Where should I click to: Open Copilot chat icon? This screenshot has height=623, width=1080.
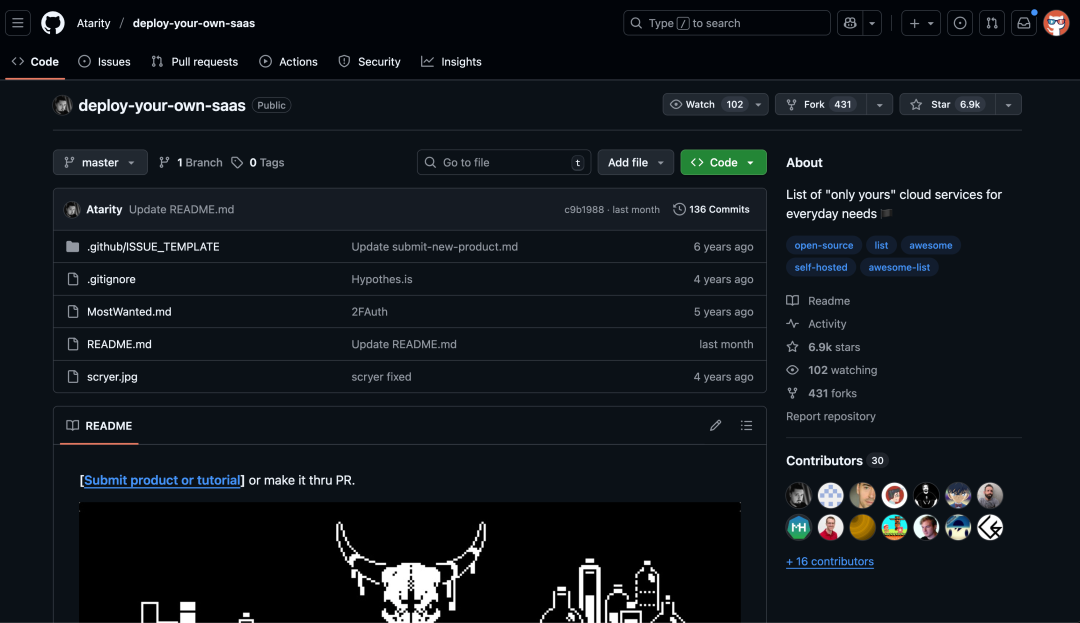point(850,23)
